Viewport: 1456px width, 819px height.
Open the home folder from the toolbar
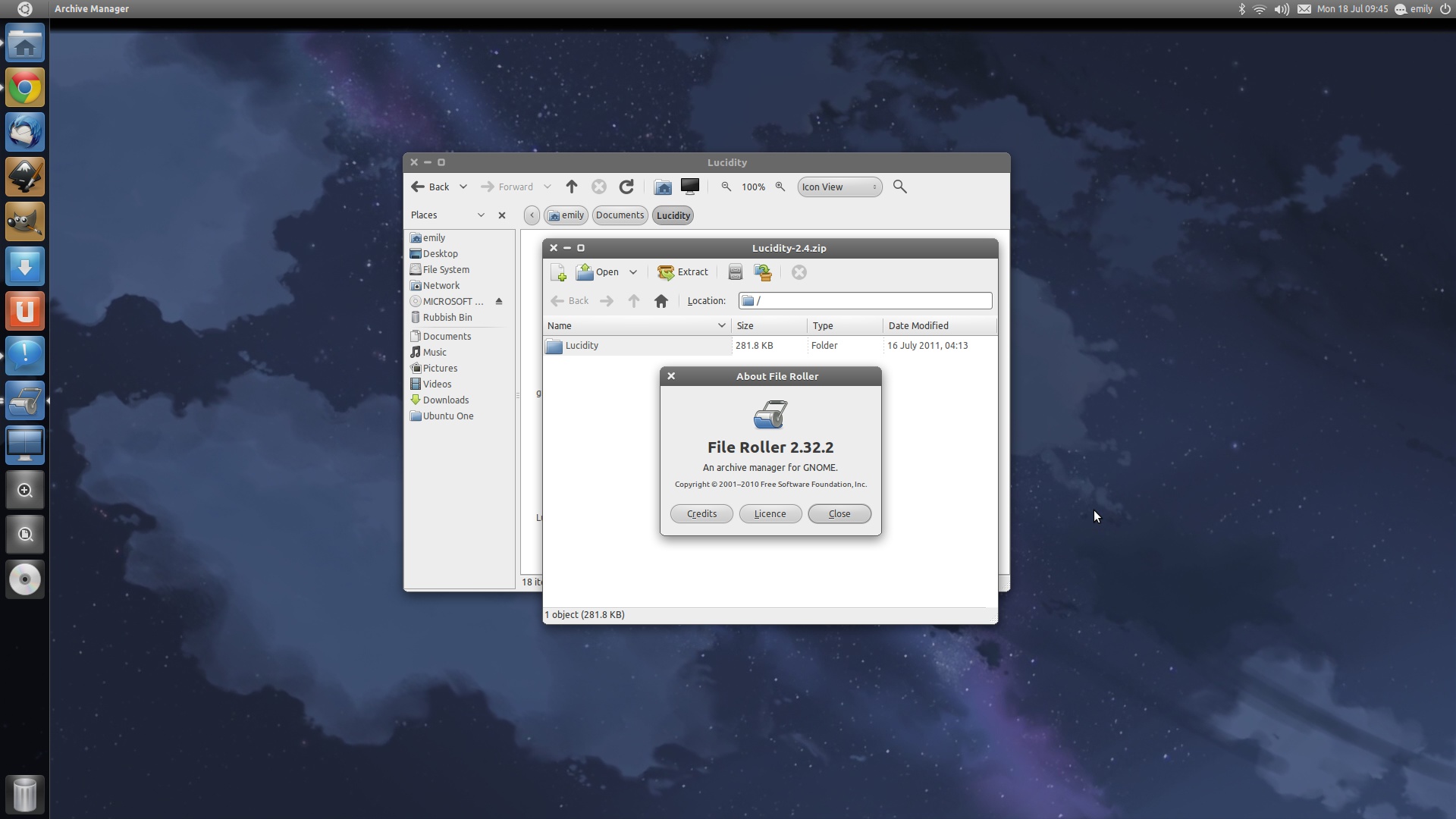(663, 187)
